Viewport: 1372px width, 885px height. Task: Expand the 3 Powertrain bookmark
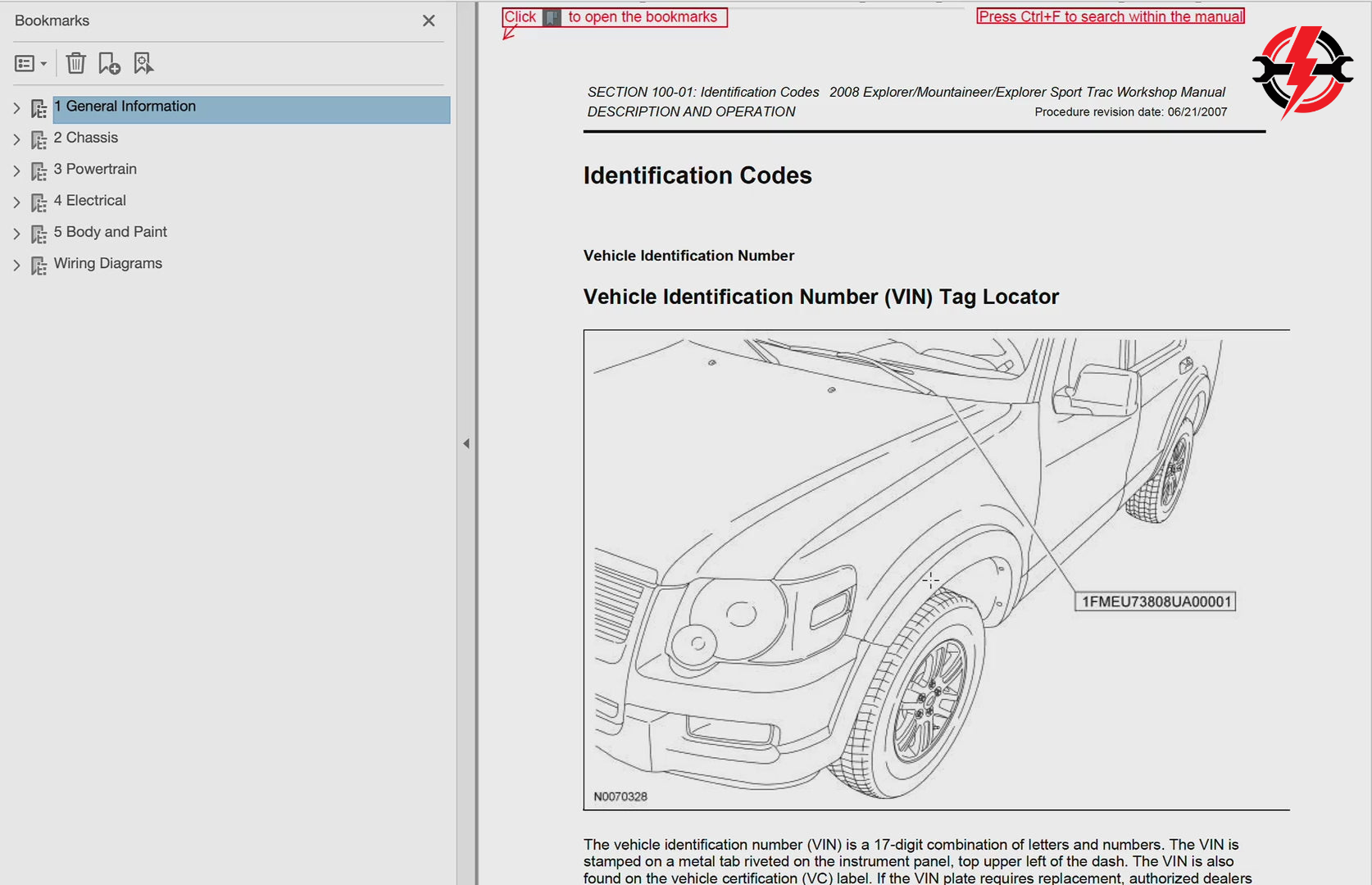tap(16, 170)
